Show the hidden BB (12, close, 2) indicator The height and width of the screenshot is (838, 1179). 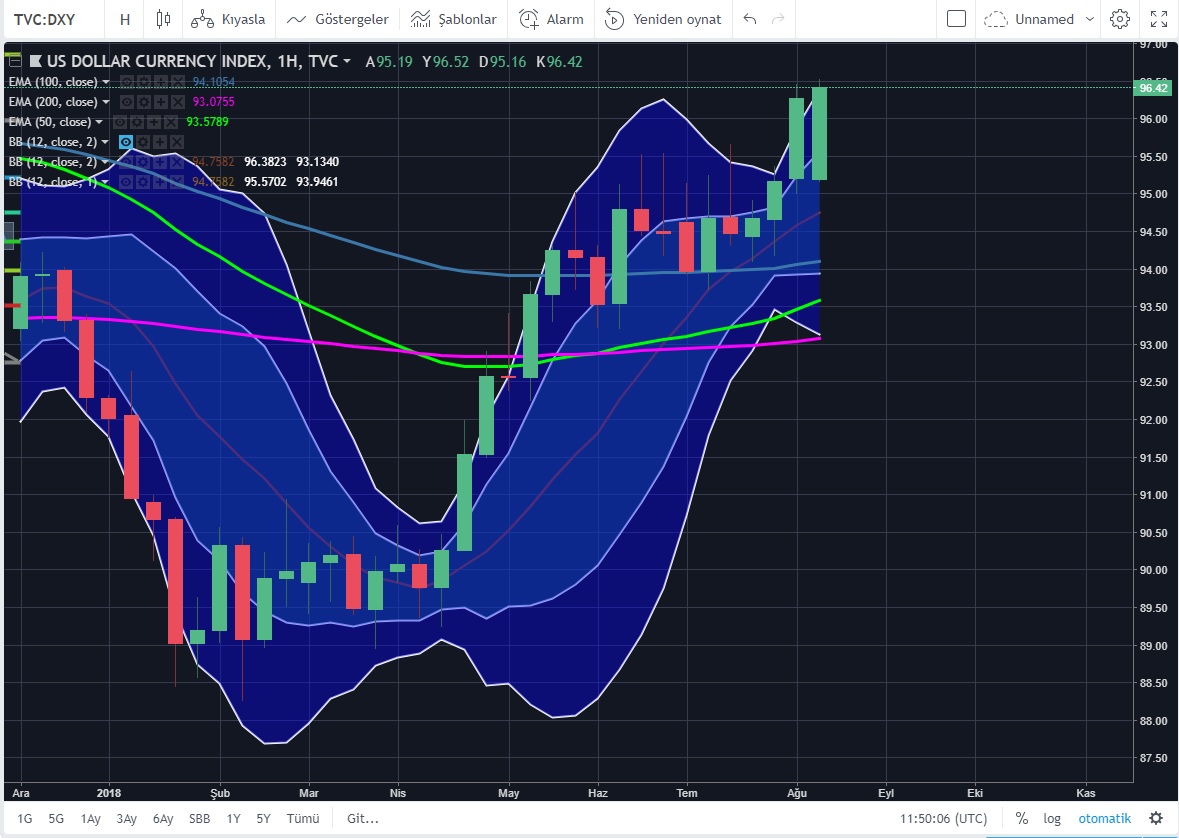point(126,141)
